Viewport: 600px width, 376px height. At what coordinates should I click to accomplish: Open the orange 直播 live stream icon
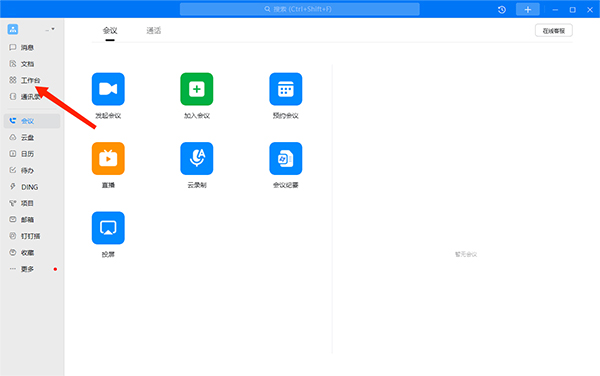(108, 158)
